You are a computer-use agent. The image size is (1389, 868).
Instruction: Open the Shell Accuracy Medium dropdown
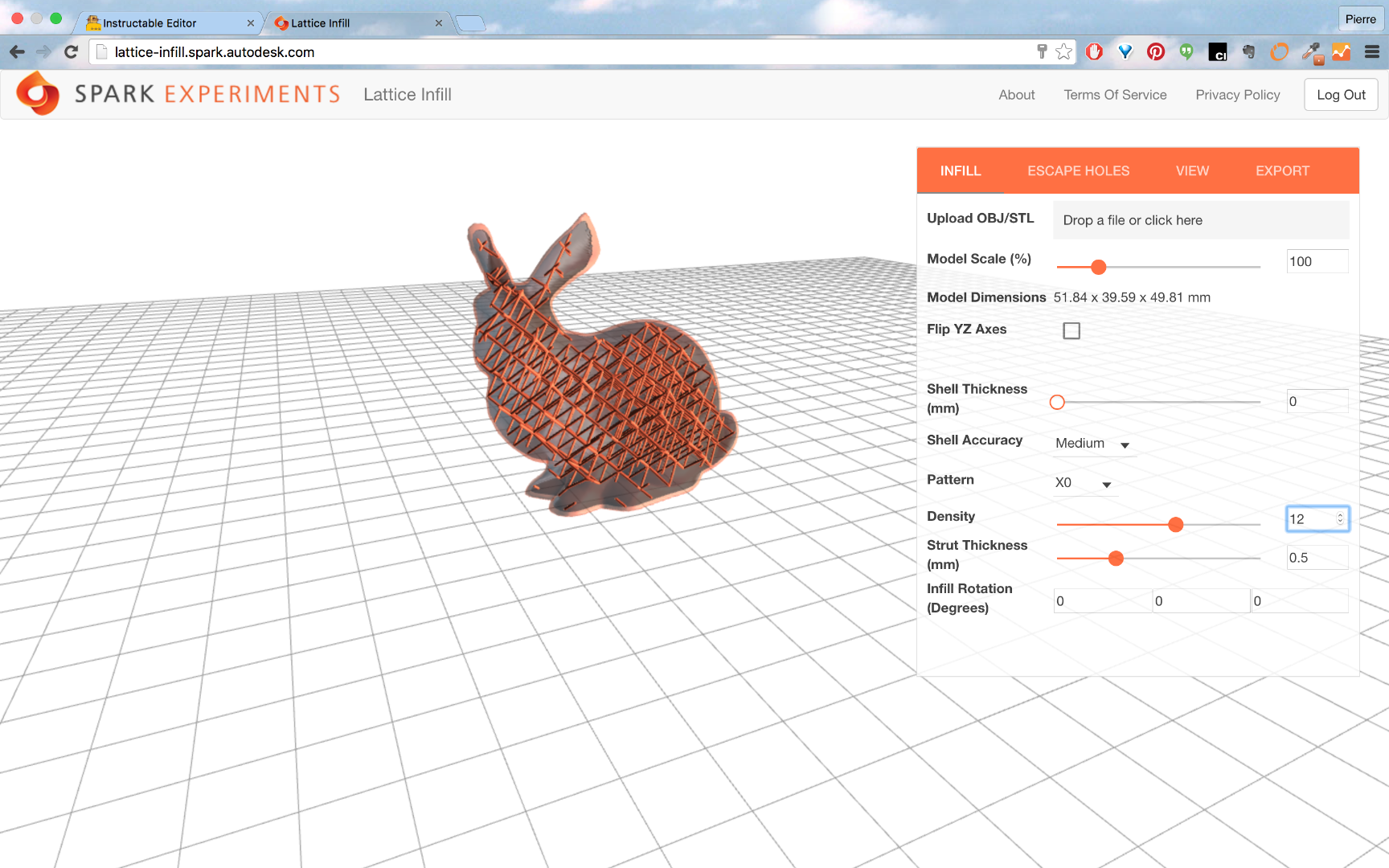(1093, 443)
